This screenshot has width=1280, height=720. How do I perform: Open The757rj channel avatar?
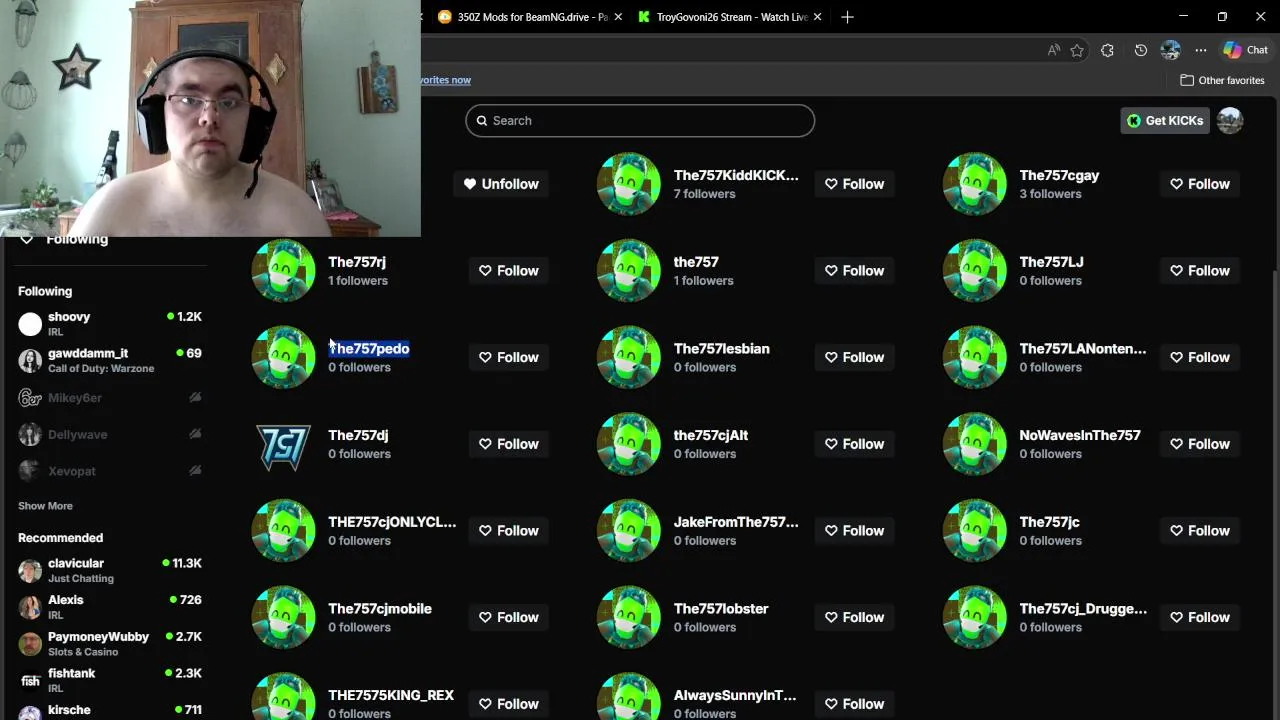[284, 270]
